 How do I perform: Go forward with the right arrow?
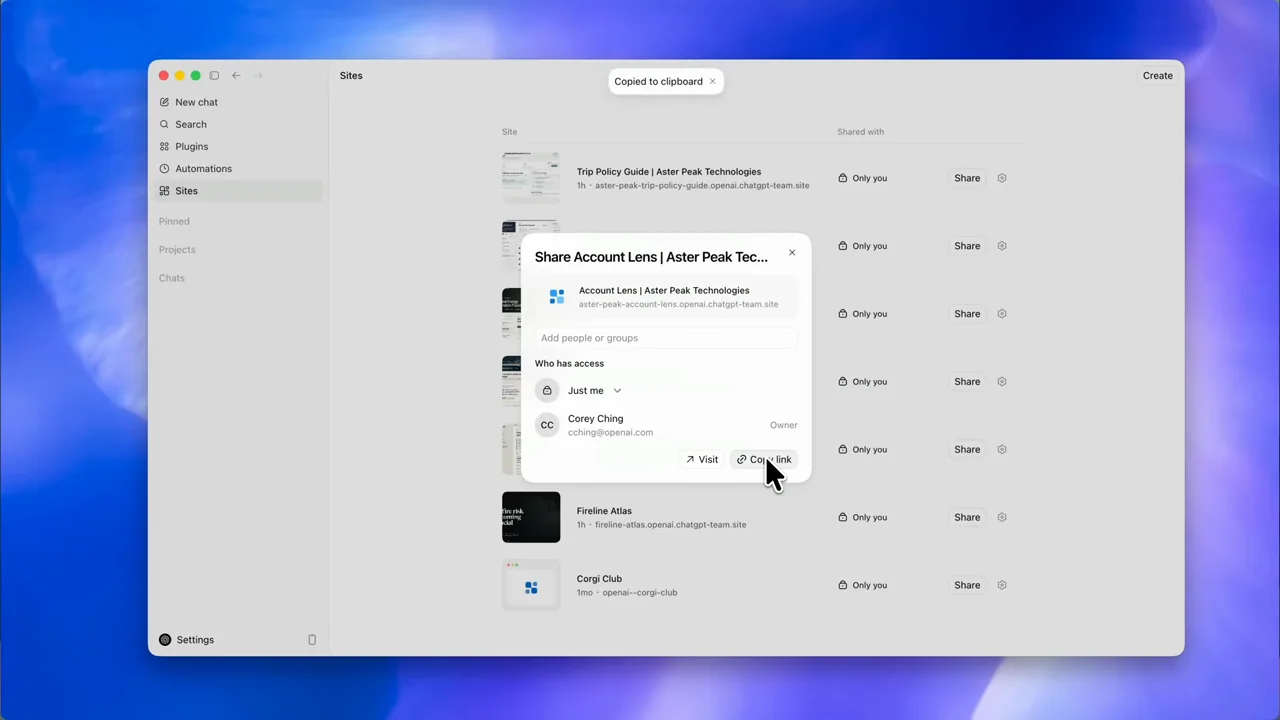coord(258,76)
